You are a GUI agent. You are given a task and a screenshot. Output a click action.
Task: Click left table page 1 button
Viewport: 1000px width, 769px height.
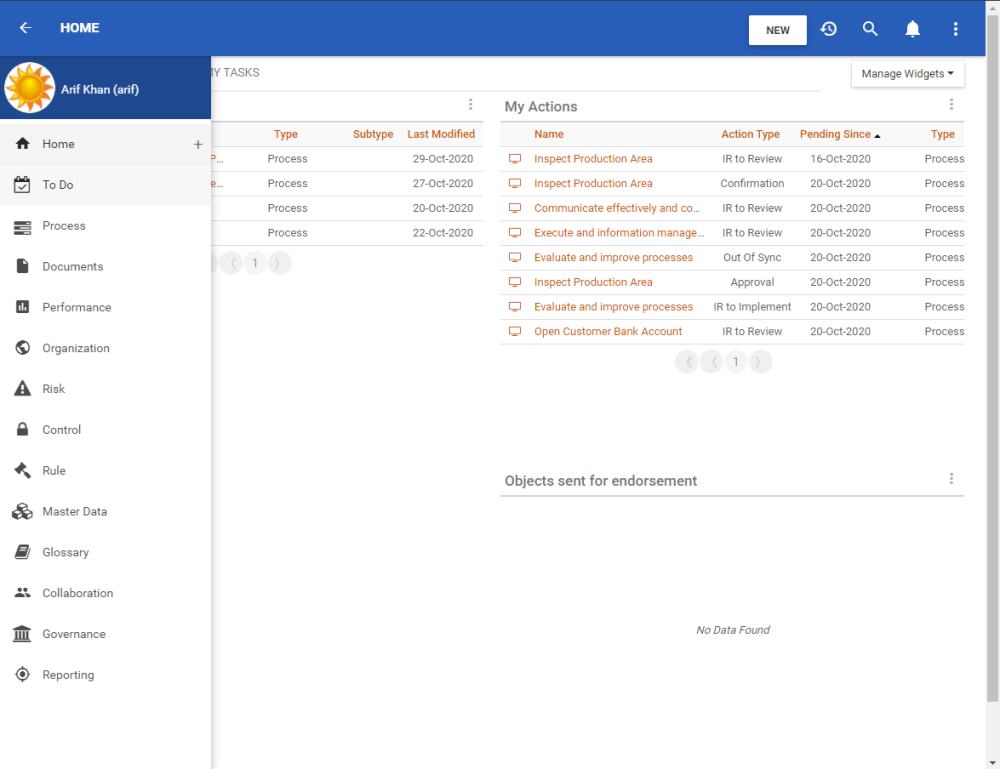pyautogui.click(x=255, y=263)
